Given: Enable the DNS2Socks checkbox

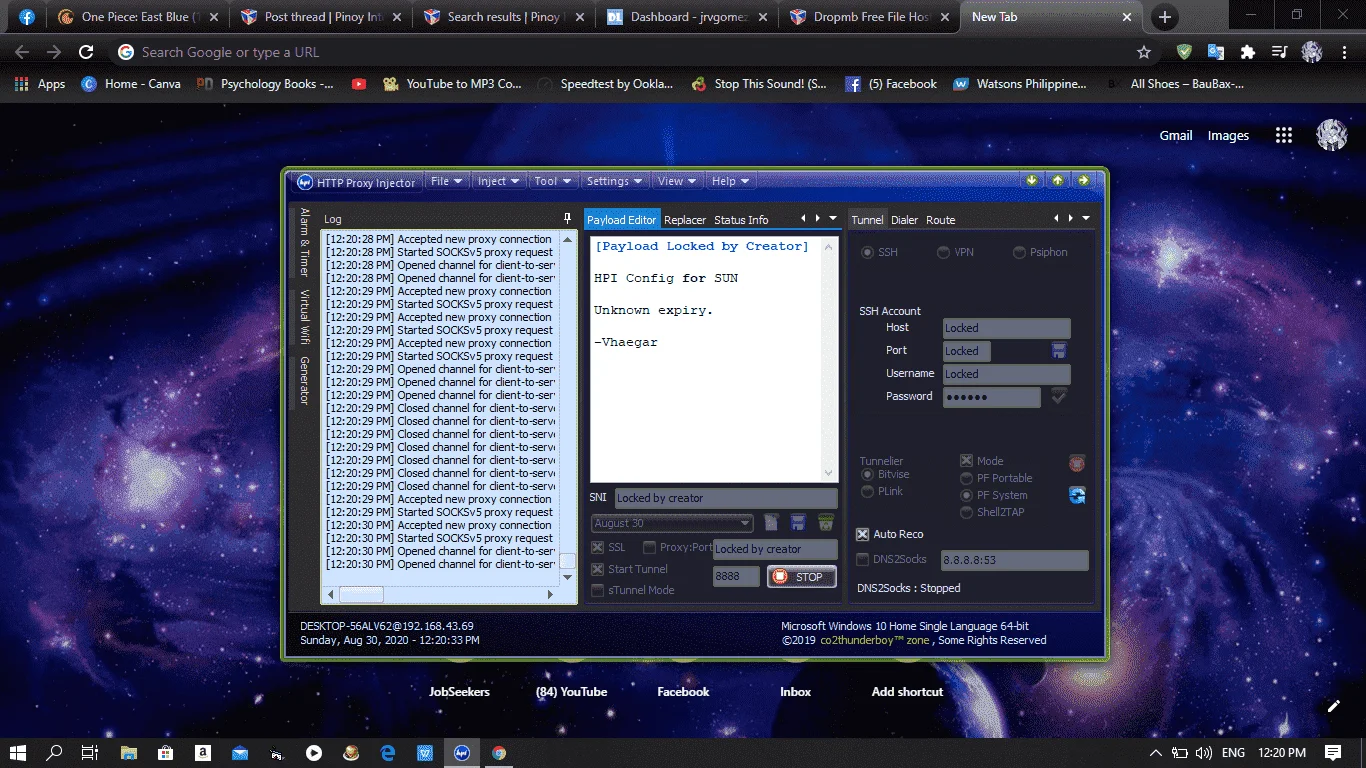Looking at the screenshot, I should click(x=863, y=560).
